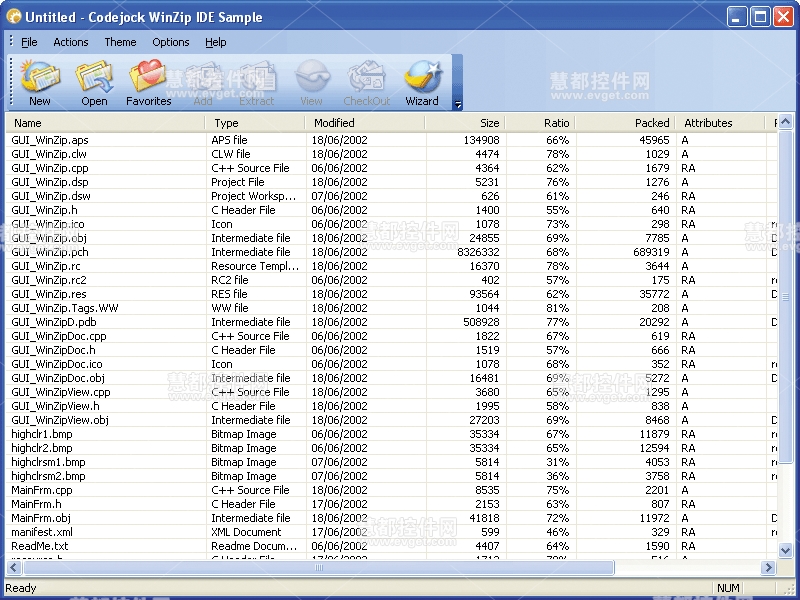The height and width of the screenshot is (600, 800).
Task: Click the vertical scrollbar thumb
Action: point(785,297)
